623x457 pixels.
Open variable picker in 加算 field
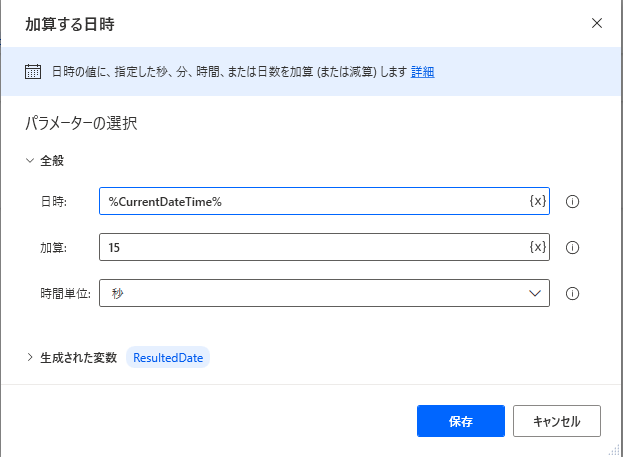tap(538, 247)
